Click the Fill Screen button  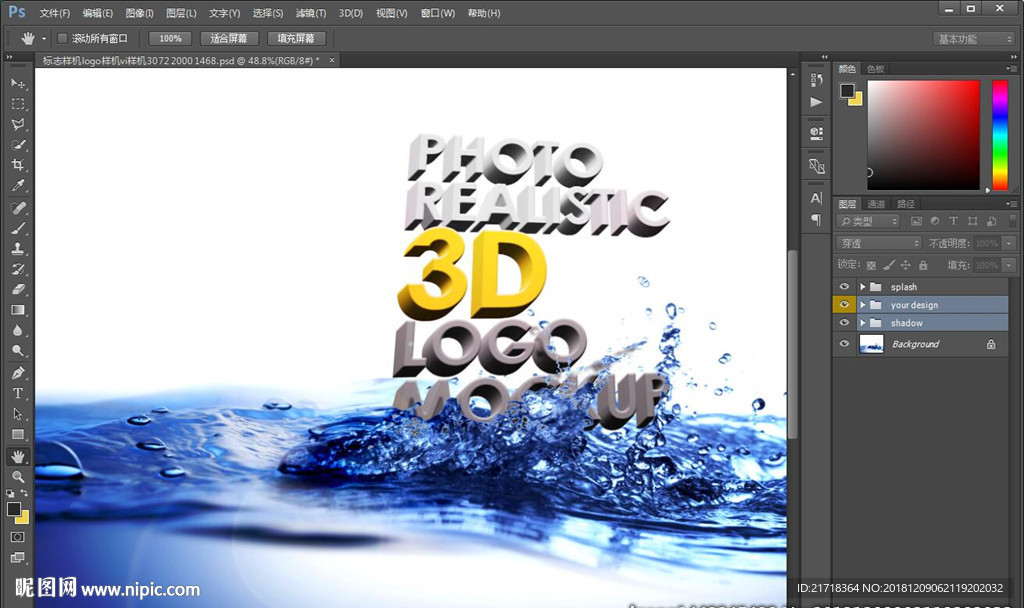pyautogui.click(x=296, y=39)
